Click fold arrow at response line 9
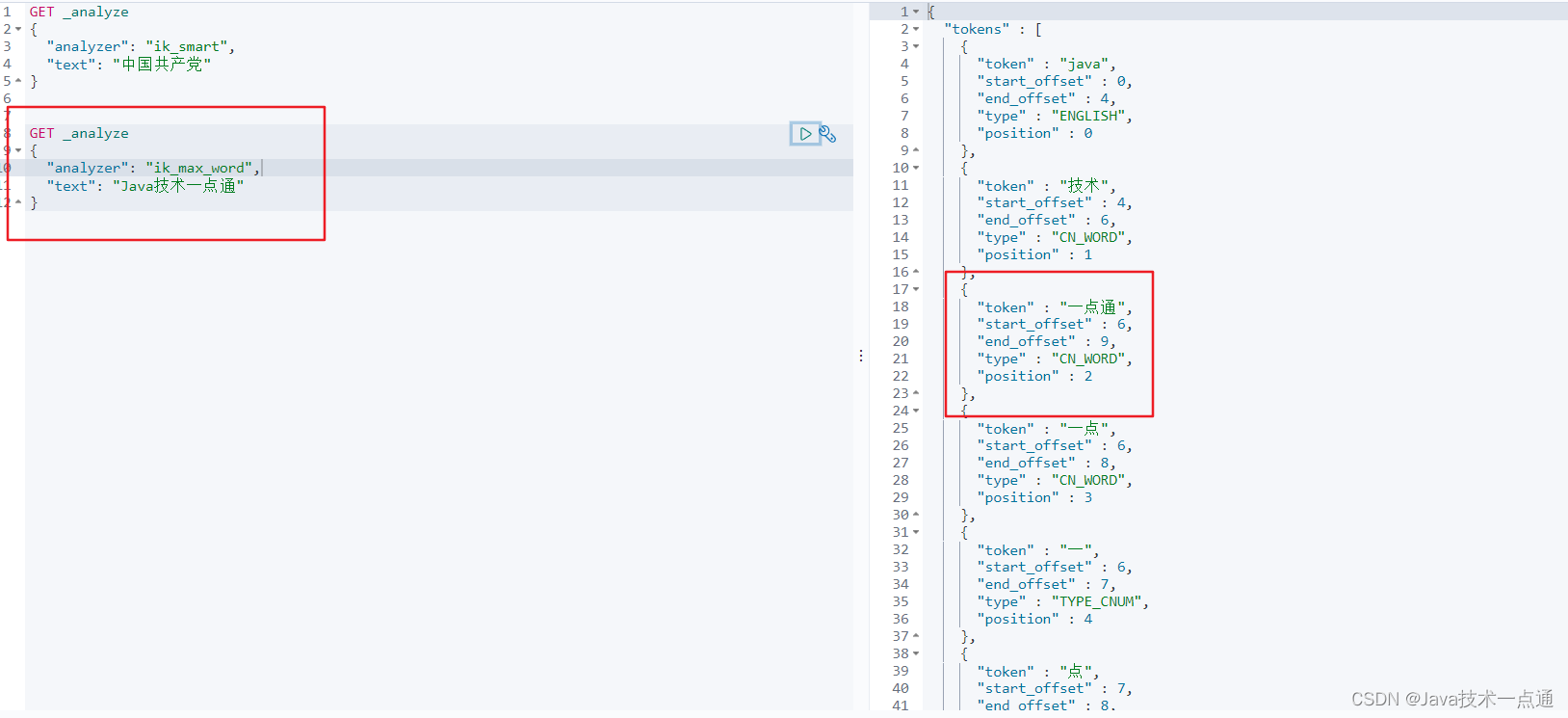The image size is (1568, 718). pyautogui.click(x=916, y=150)
